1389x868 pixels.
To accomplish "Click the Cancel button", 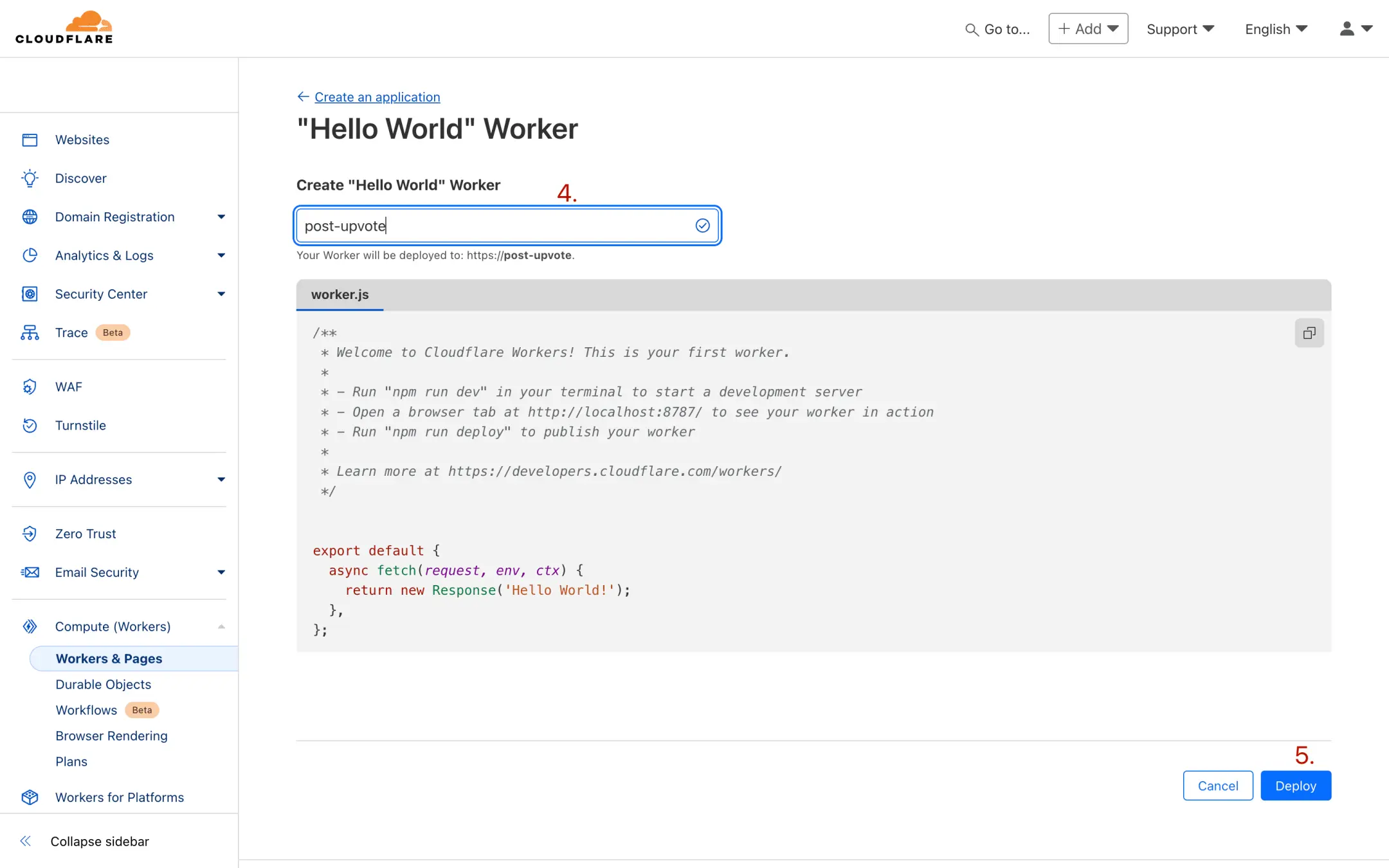I will click(1218, 786).
